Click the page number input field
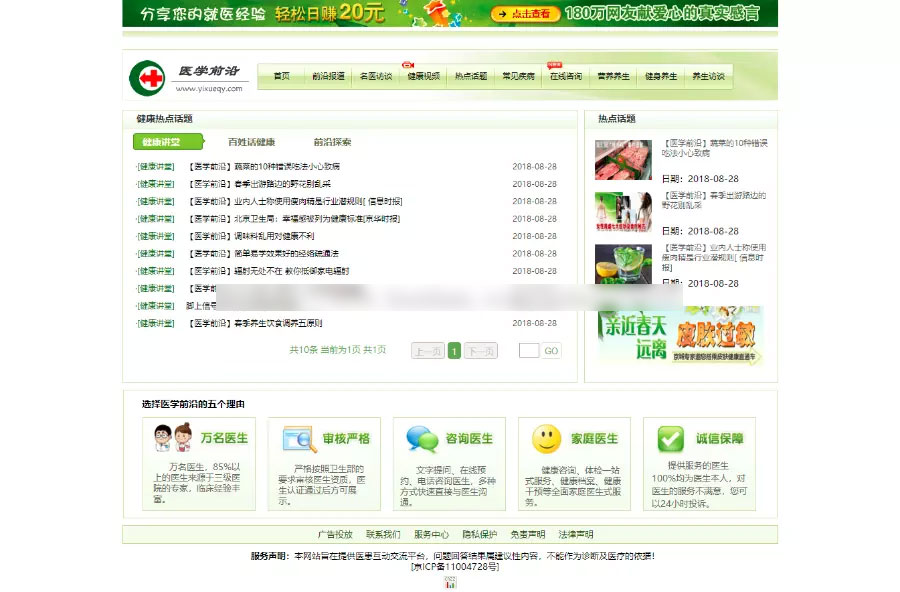Viewport: 900px width, 592px height. coord(529,351)
